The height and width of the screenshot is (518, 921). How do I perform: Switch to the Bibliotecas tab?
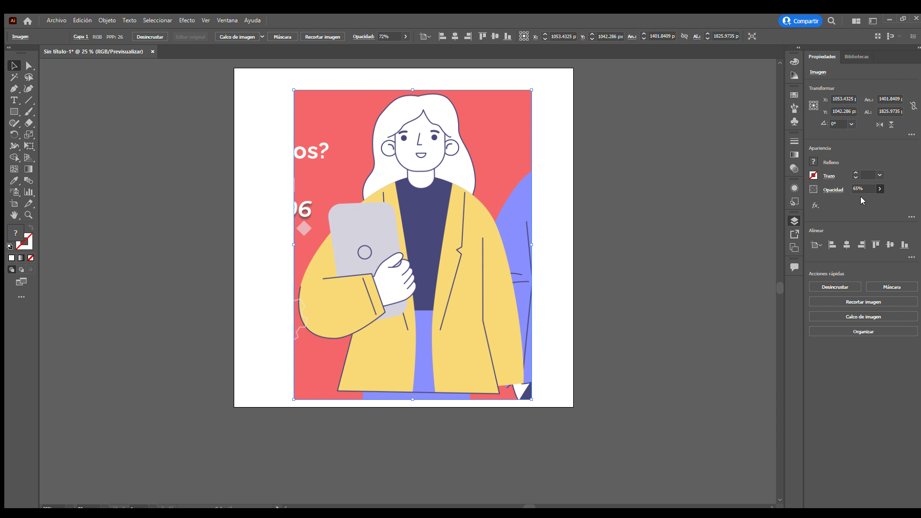[x=856, y=57]
